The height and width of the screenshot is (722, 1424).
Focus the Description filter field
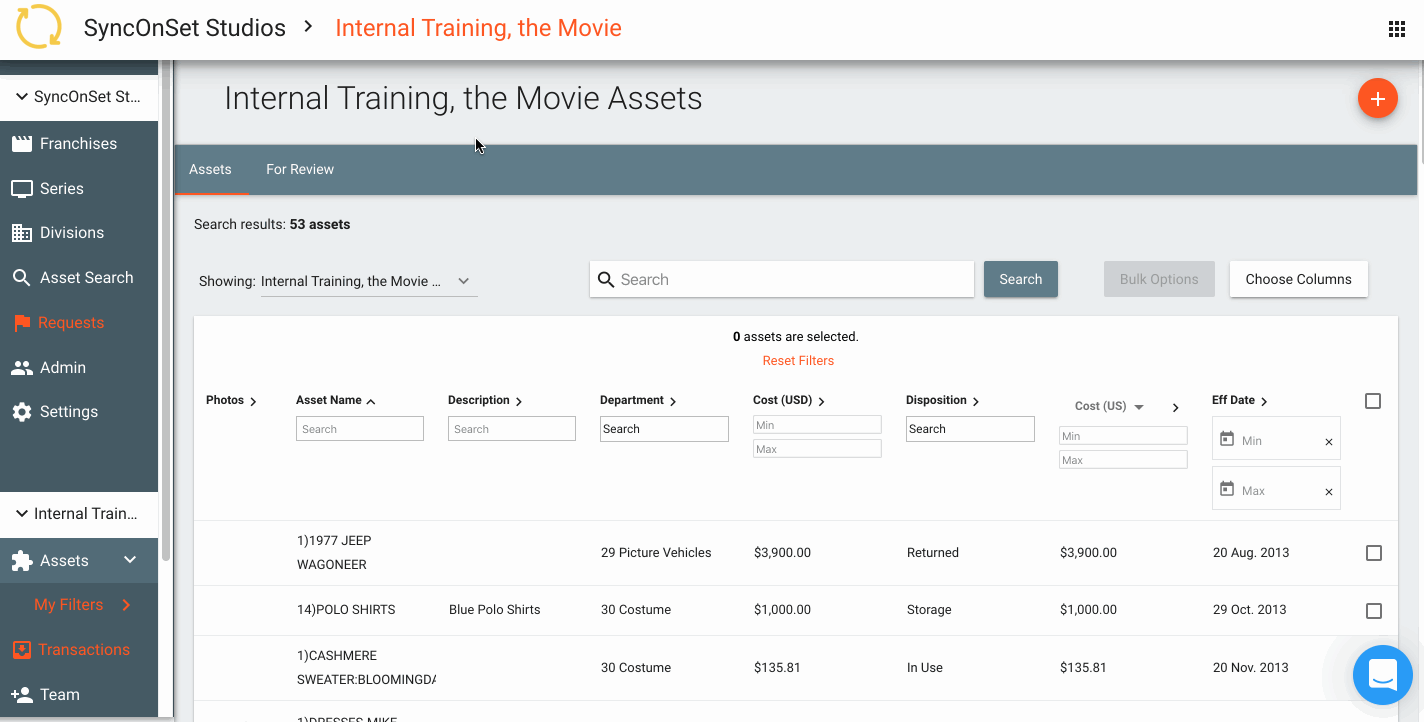point(512,429)
